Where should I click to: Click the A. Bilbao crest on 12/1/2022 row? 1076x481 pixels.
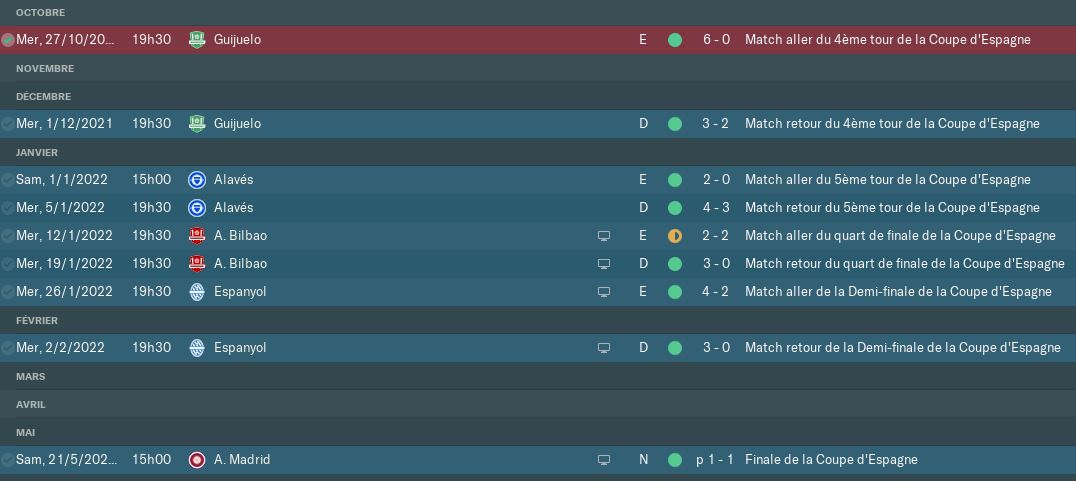tap(197, 236)
